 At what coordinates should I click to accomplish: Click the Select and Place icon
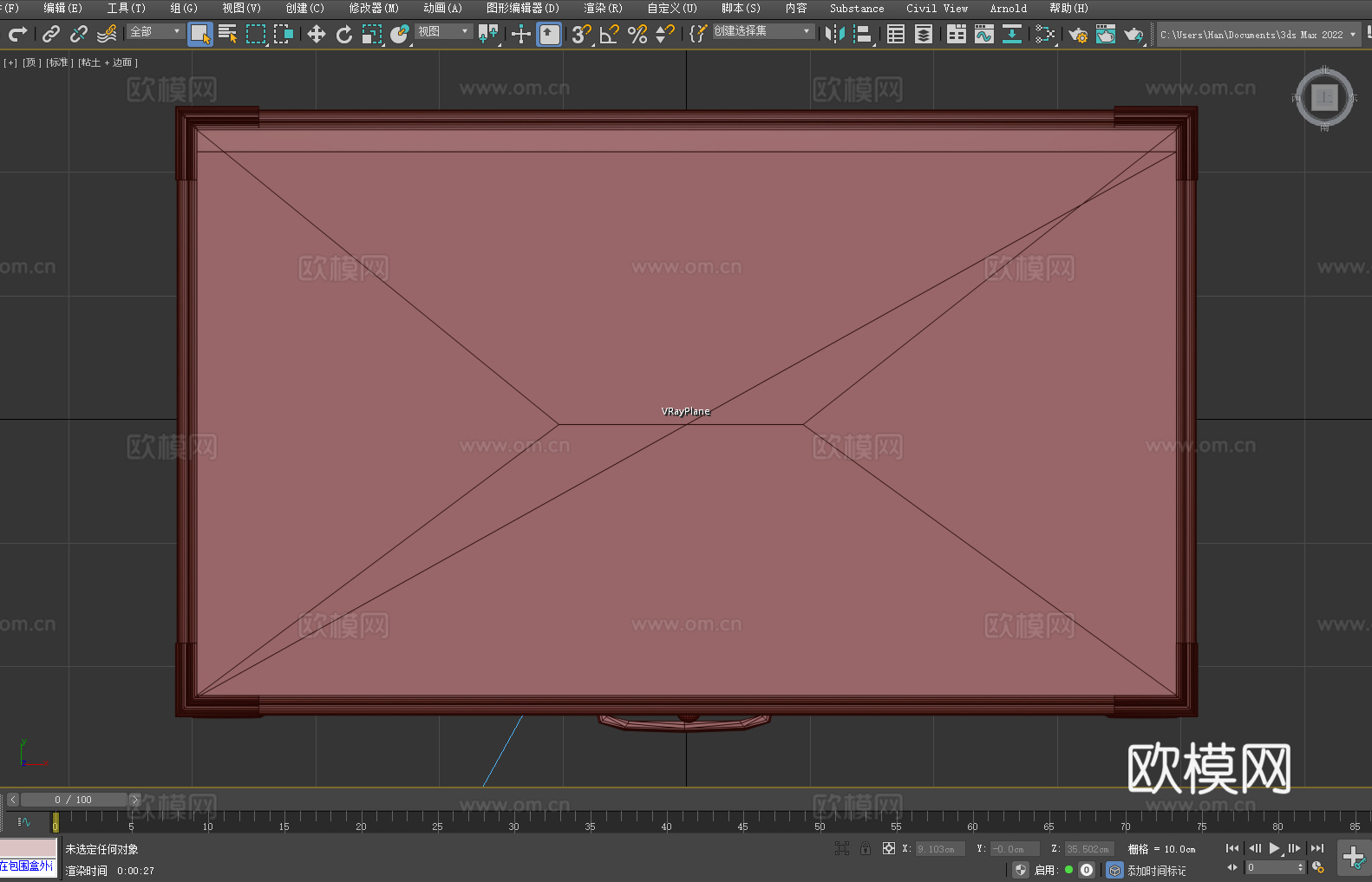coord(400,34)
